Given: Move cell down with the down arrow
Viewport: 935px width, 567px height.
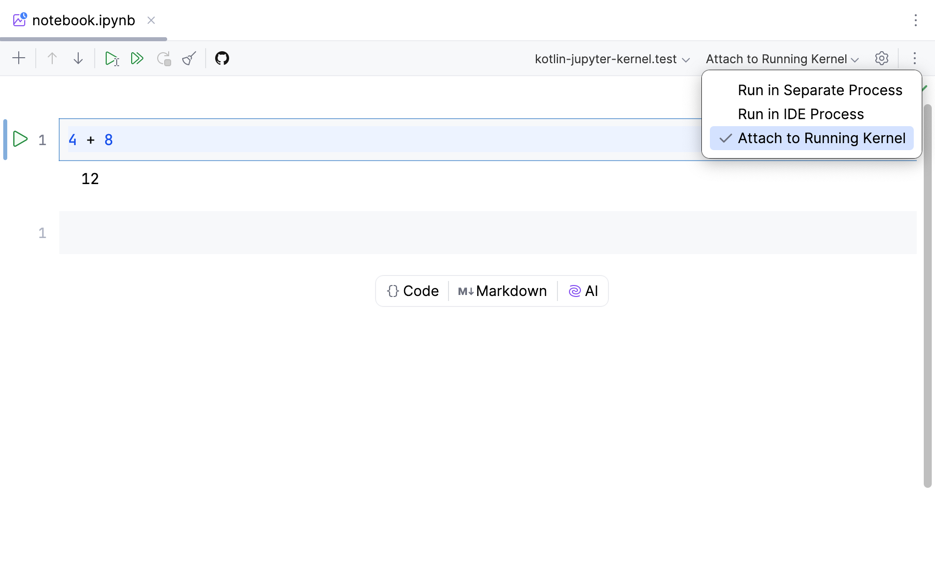Looking at the screenshot, I should click(x=78, y=59).
